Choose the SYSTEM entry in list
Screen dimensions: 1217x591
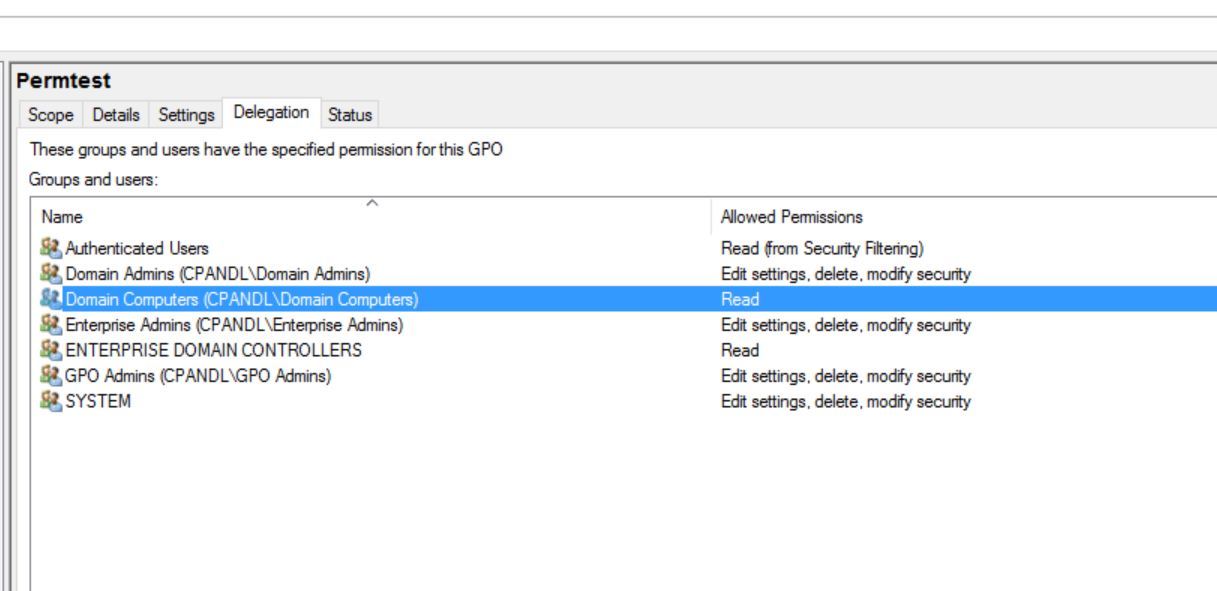point(98,402)
